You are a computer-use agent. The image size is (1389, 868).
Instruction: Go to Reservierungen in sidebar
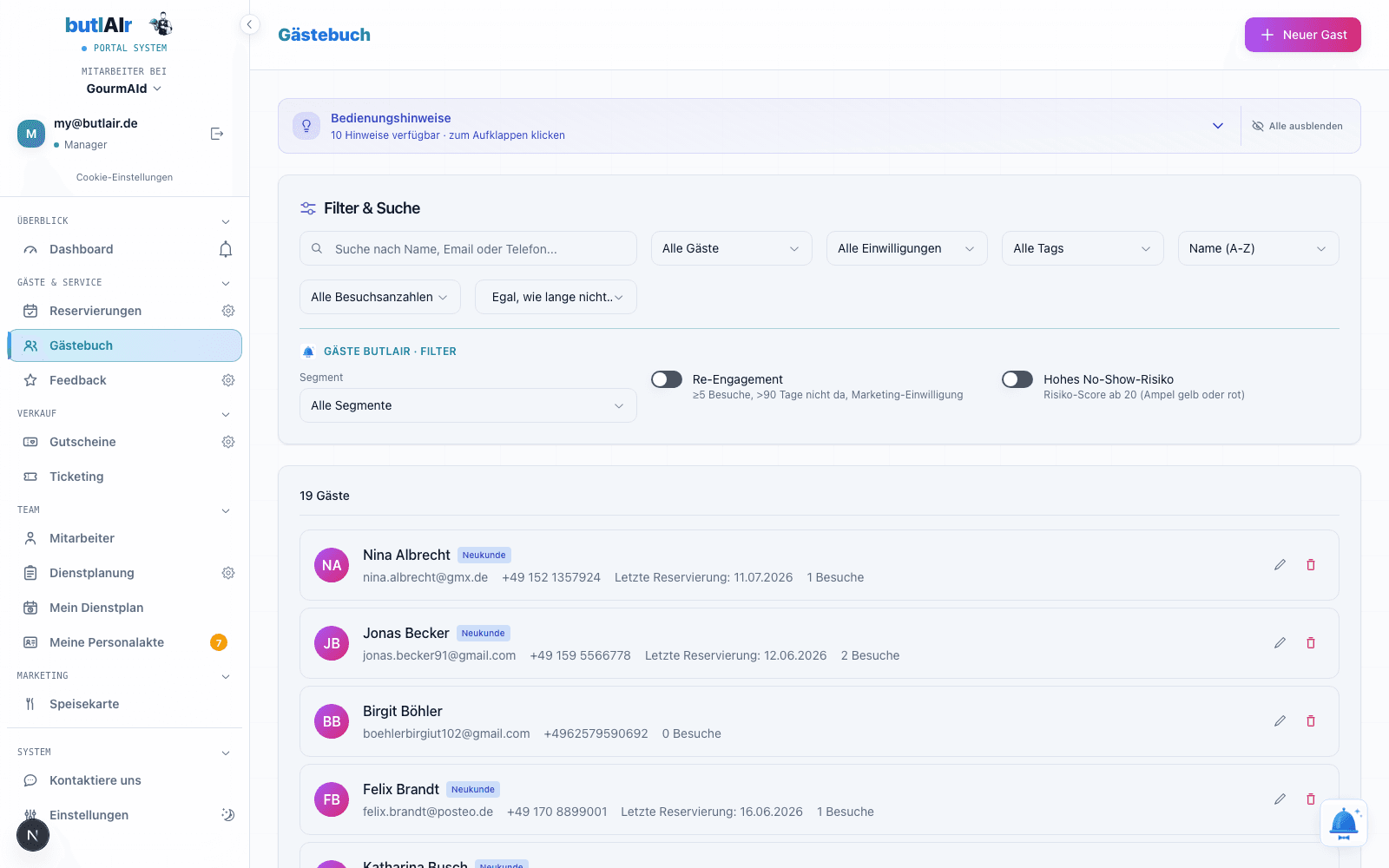(x=95, y=311)
